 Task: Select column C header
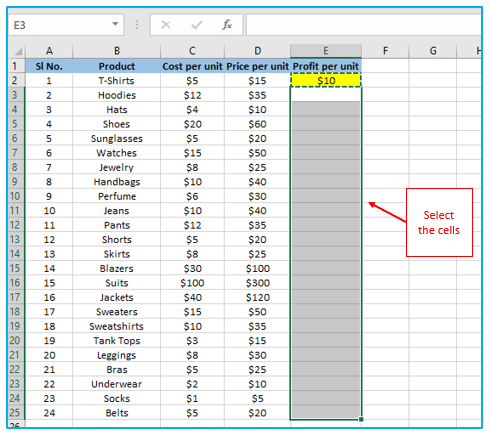click(x=192, y=51)
